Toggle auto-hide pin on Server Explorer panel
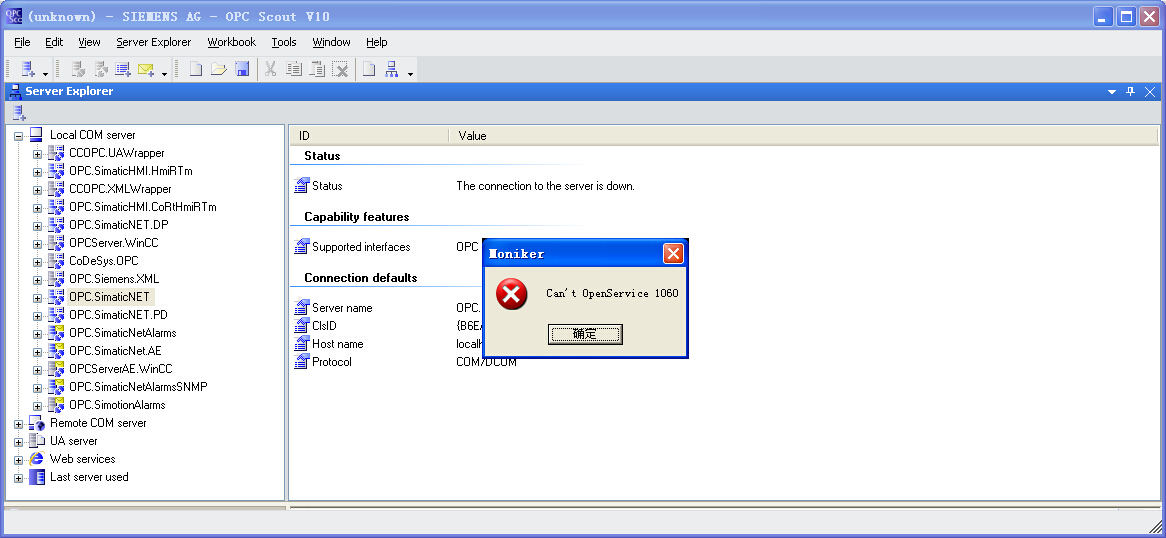The width and height of the screenshot is (1166, 538). [1130, 92]
